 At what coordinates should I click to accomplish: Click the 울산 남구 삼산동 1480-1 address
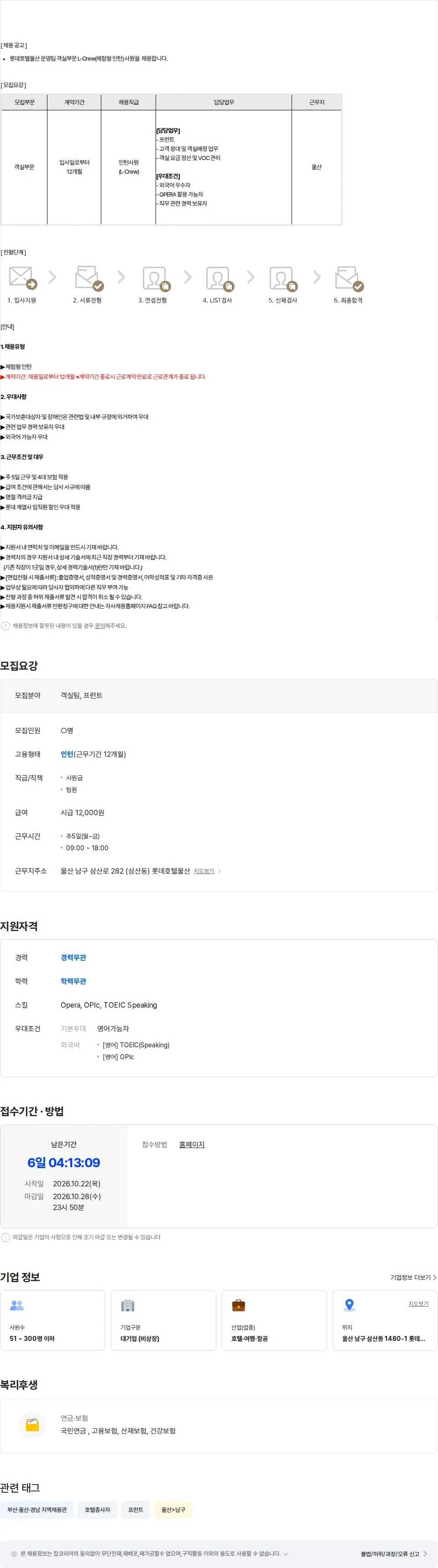[384, 1339]
